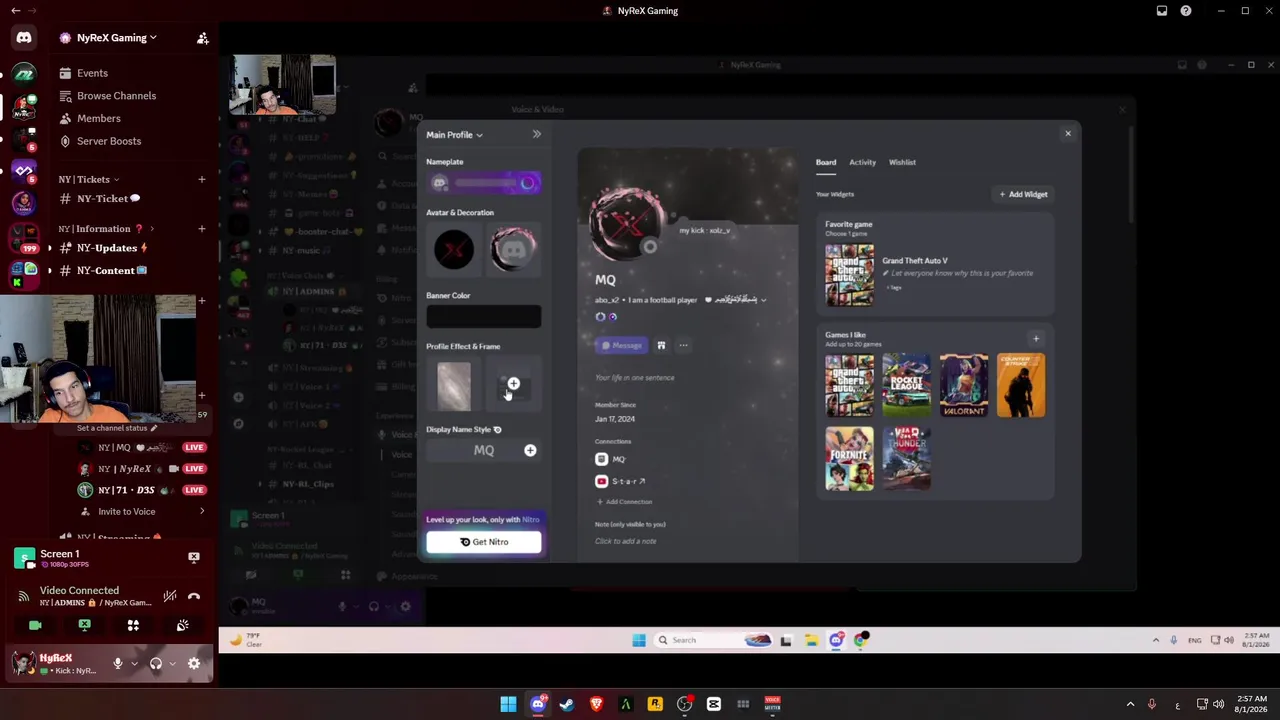Open the Activities icon in voice panel
1280x720 pixels.
[x=133, y=625]
